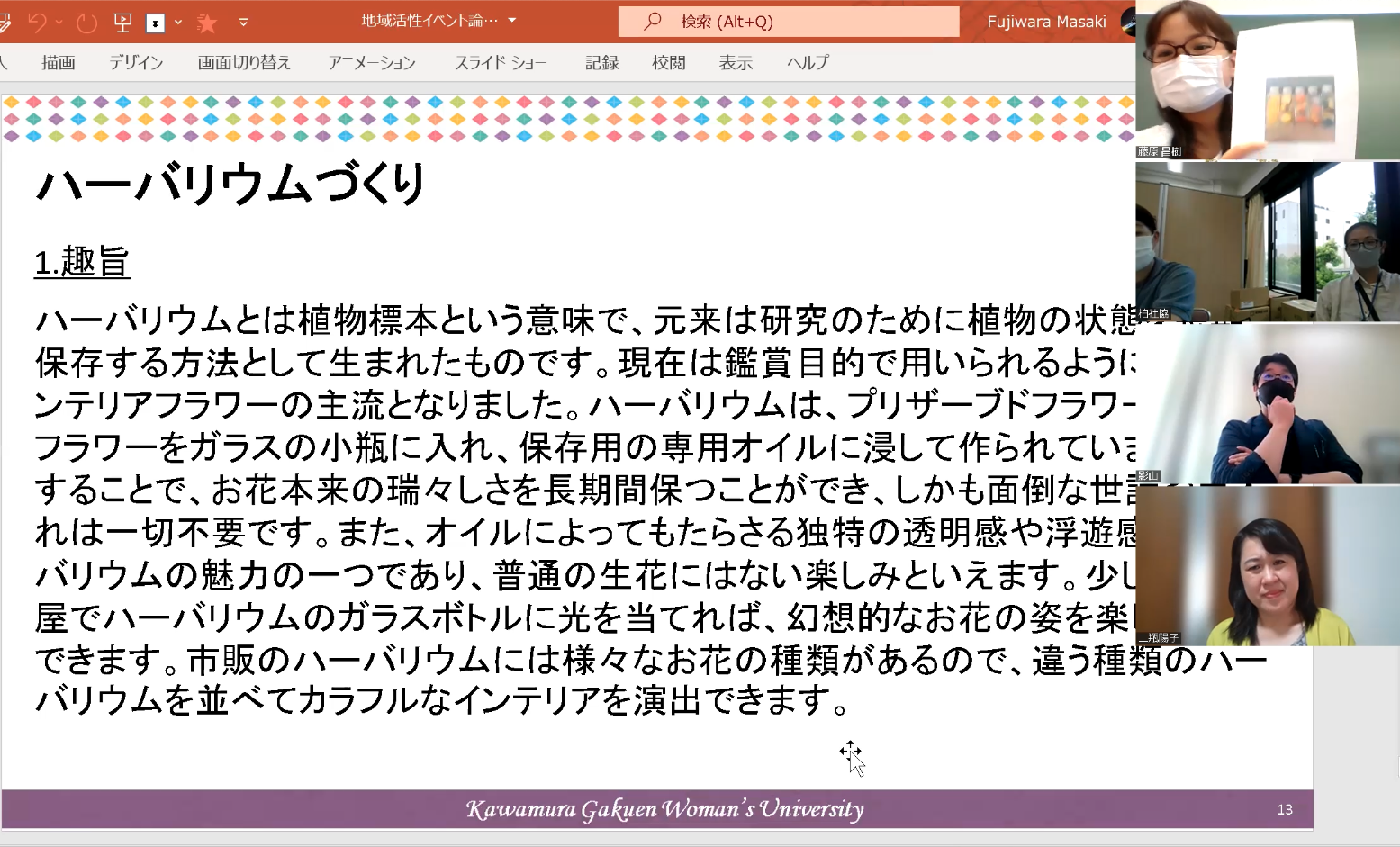
Task: Select video tile with two masked participants
Action: (1267, 241)
